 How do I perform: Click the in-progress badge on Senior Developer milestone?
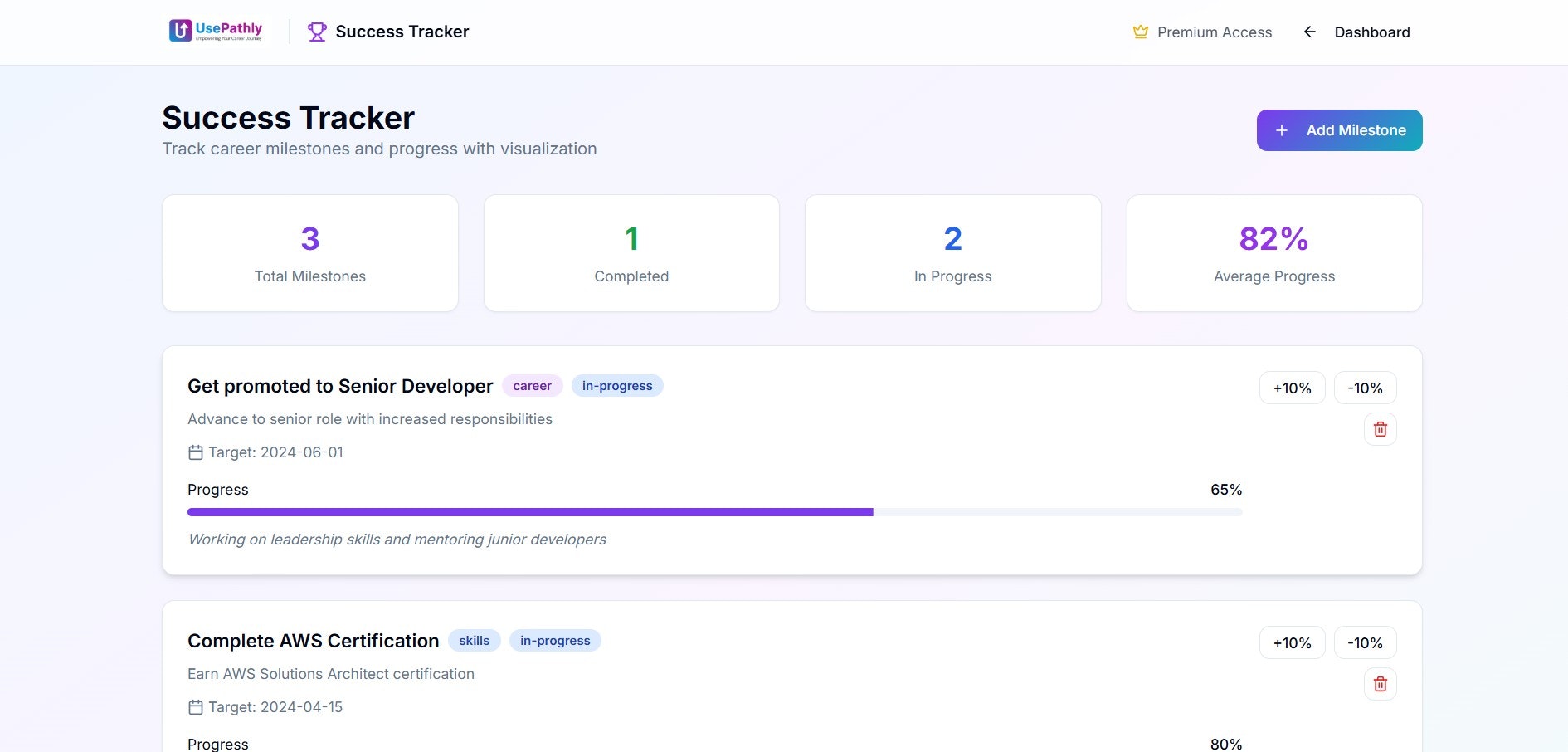617,386
